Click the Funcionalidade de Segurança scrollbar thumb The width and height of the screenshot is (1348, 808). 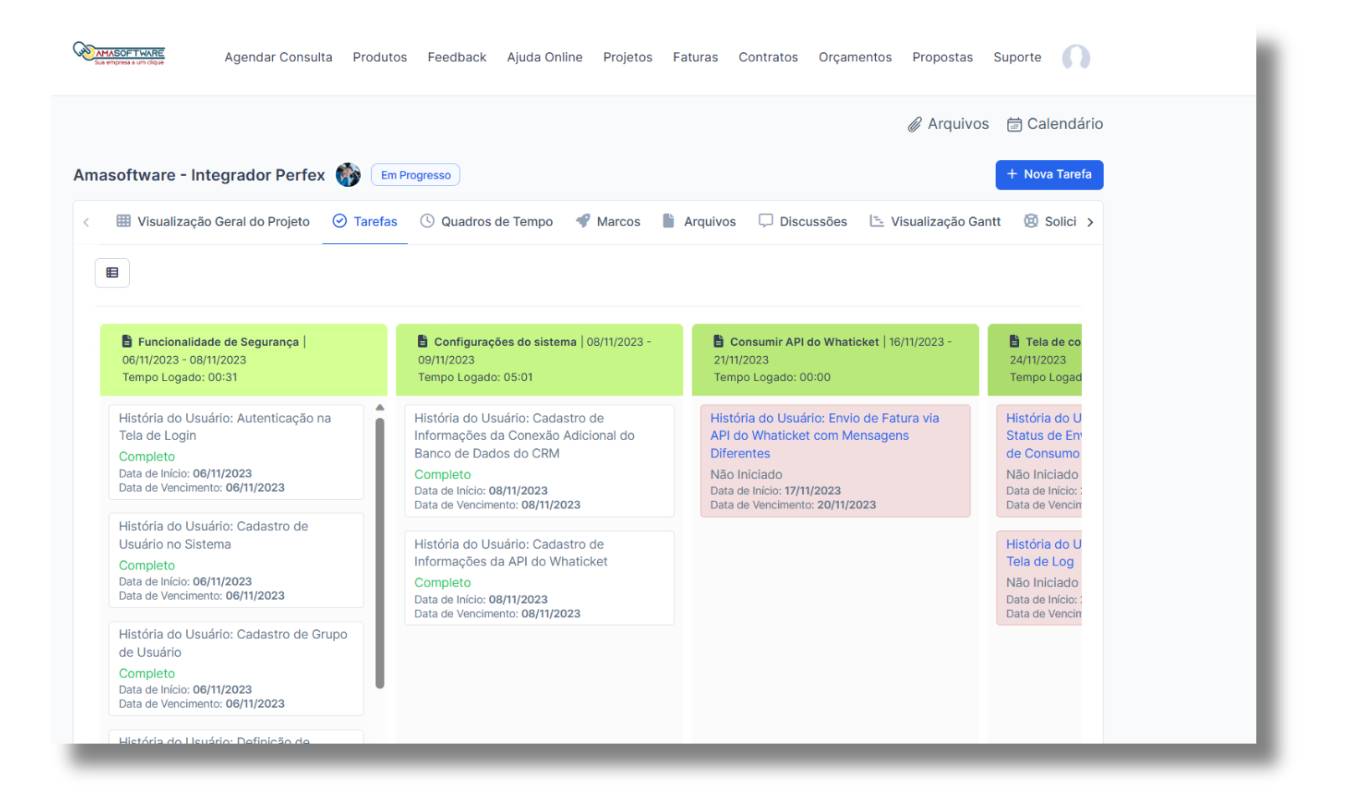(x=379, y=553)
